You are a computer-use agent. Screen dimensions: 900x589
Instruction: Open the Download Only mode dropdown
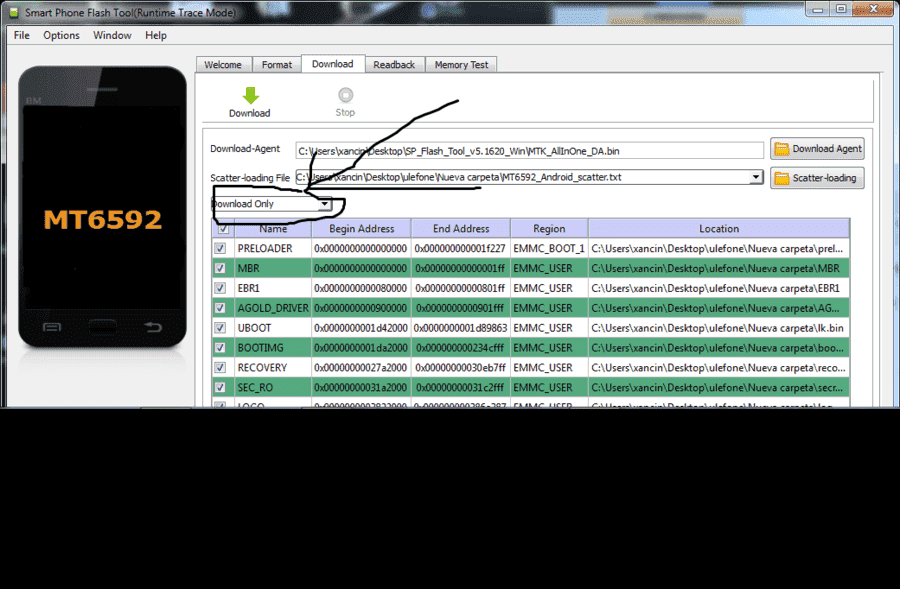(324, 204)
